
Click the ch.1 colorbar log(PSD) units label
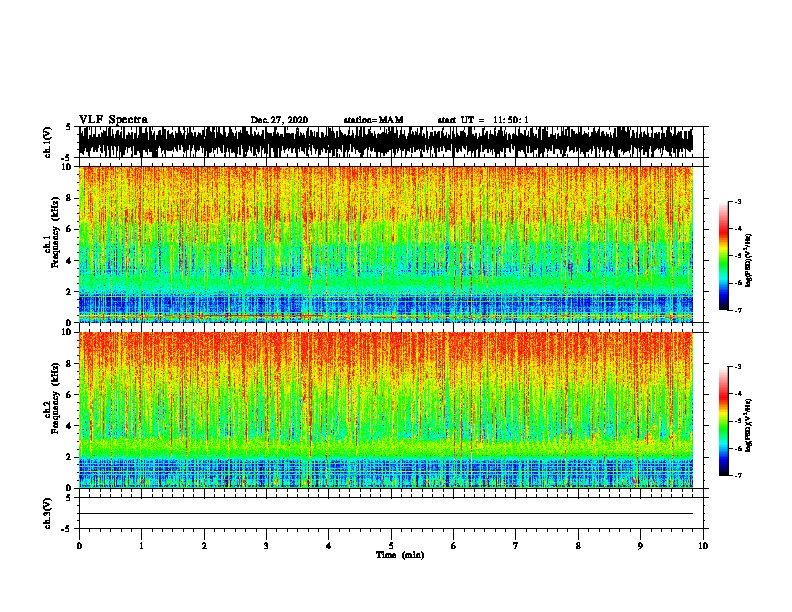tap(749, 261)
